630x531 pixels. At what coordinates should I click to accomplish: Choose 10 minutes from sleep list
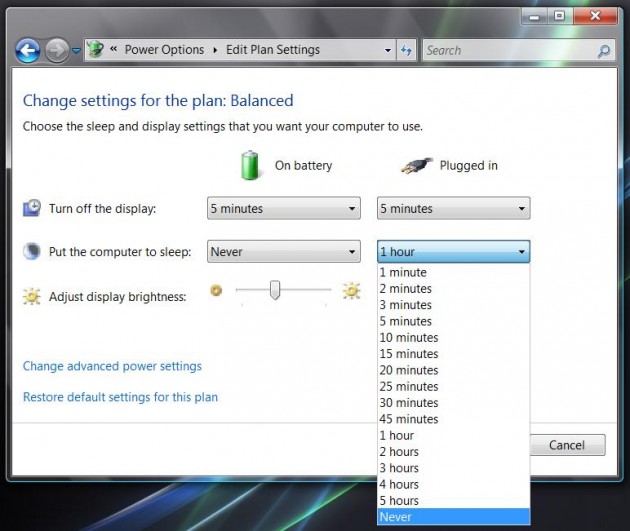(454, 337)
